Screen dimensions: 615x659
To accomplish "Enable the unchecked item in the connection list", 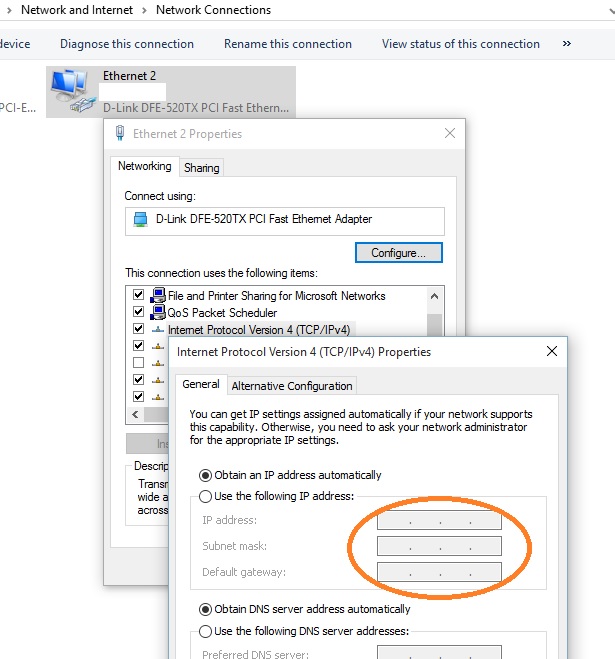I will [x=138, y=362].
